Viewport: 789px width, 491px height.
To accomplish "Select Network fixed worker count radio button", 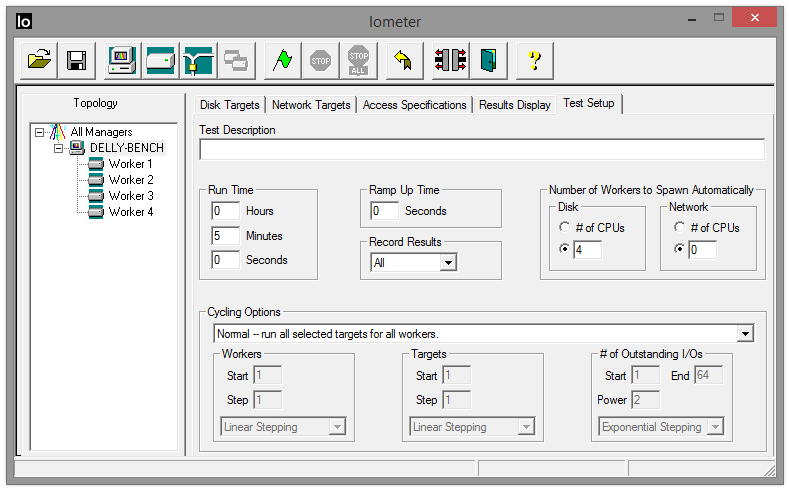I will point(680,249).
